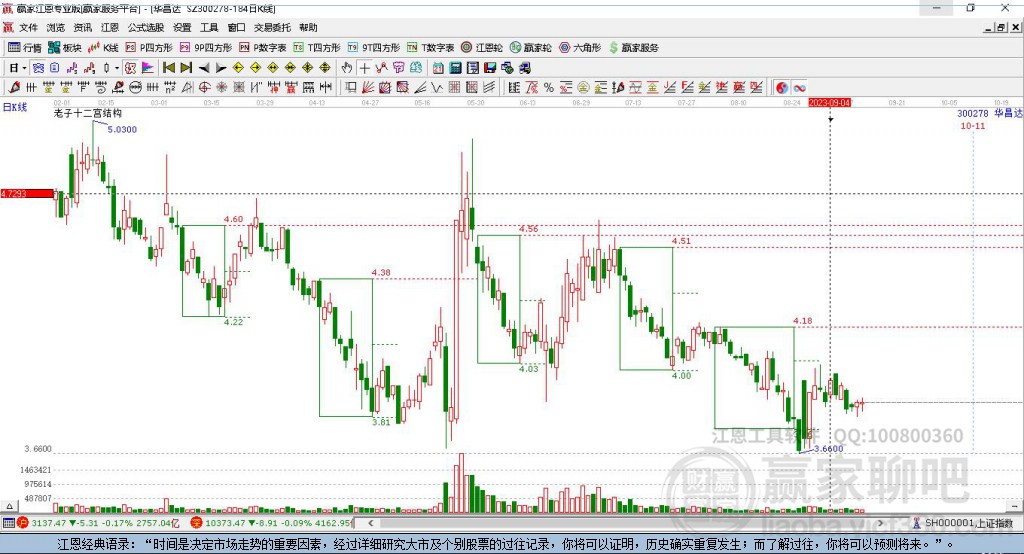
Task: Open the 9P四方形 tool
Action: pos(206,48)
